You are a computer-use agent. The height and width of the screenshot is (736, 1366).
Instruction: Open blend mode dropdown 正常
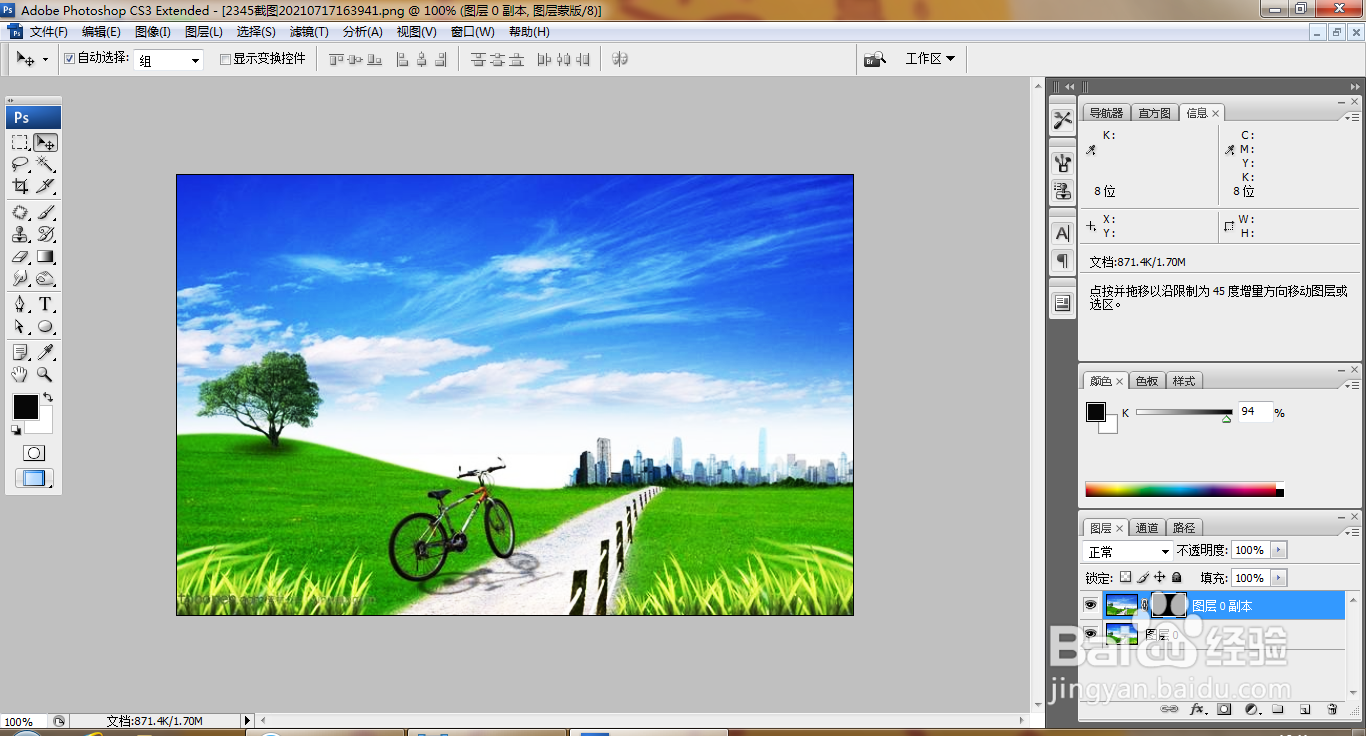1128,551
